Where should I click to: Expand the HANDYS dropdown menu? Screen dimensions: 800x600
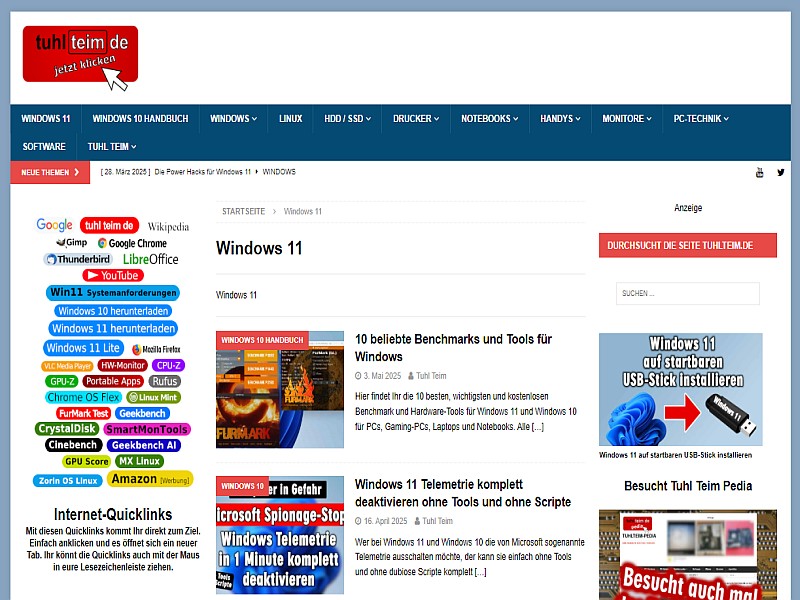[560, 118]
